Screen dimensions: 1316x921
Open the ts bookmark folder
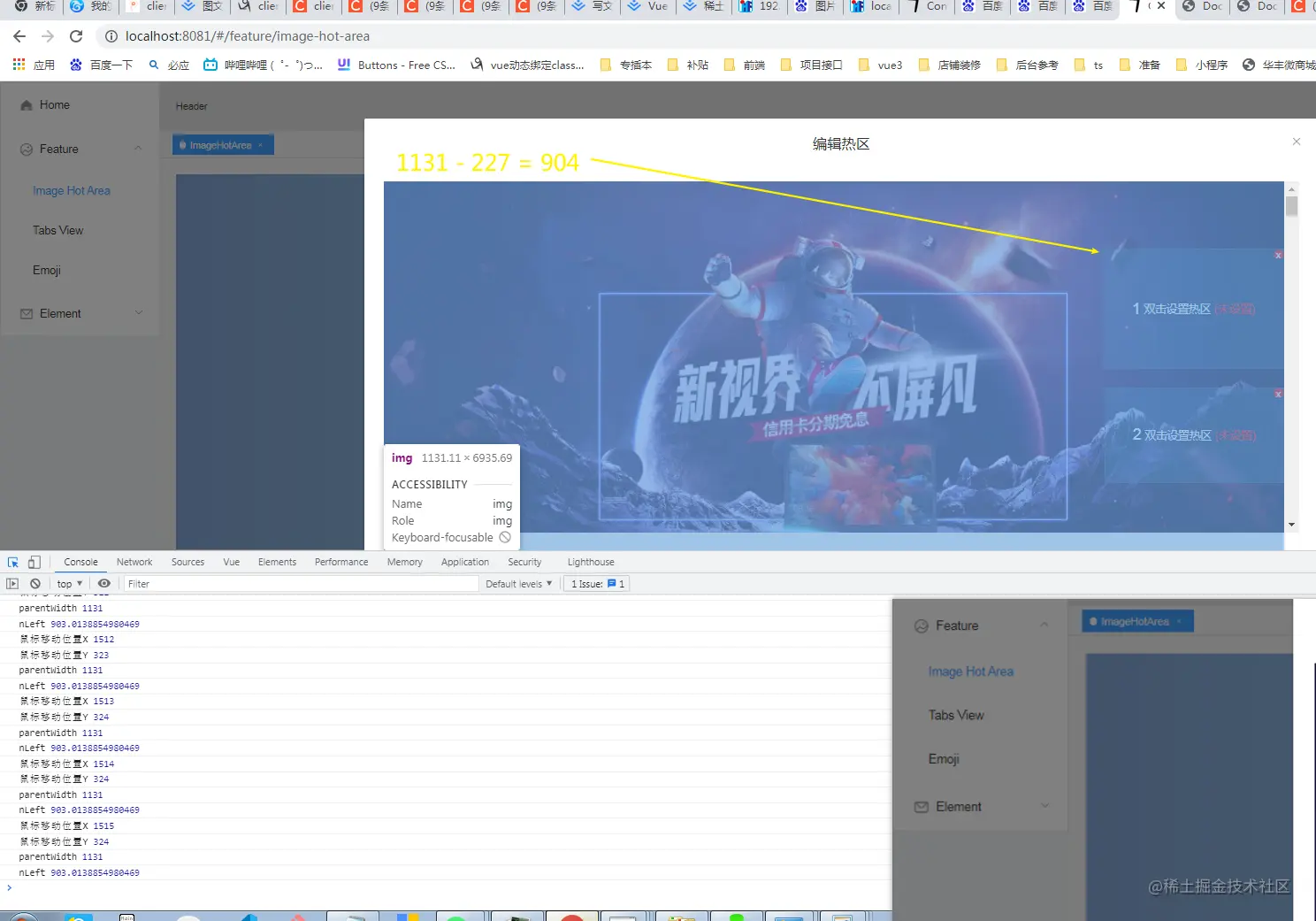point(1089,65)
